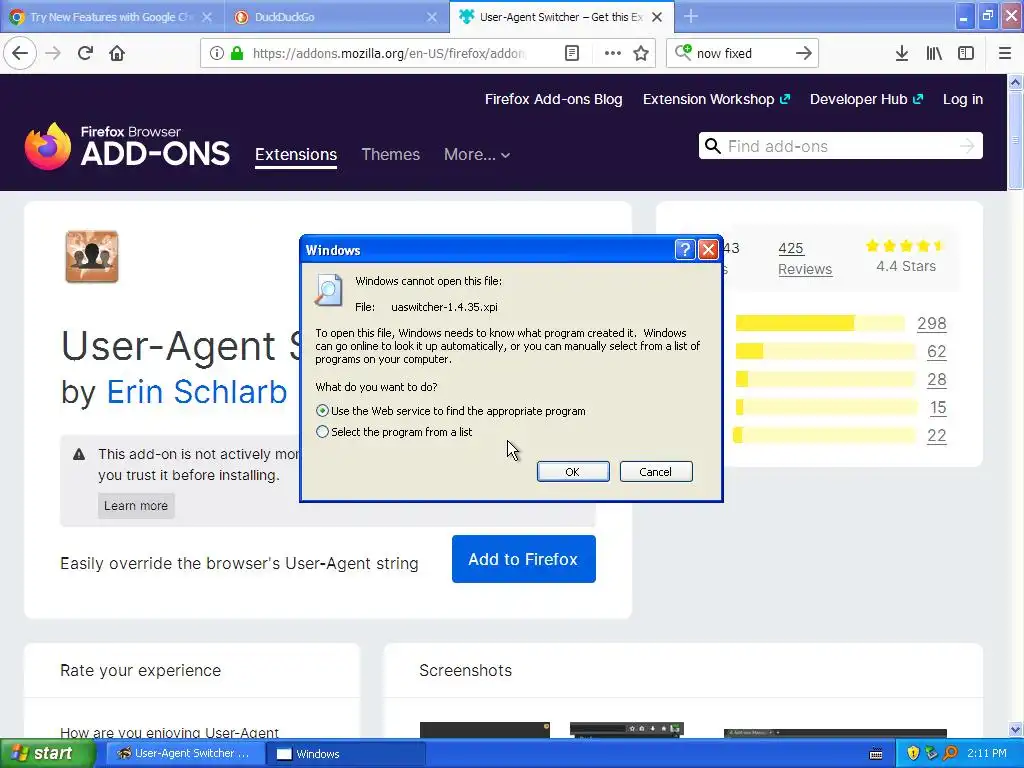Click the Help question mark in Windows dialog
Viewport: 1024px width, 768px height.
click(684, 249)
